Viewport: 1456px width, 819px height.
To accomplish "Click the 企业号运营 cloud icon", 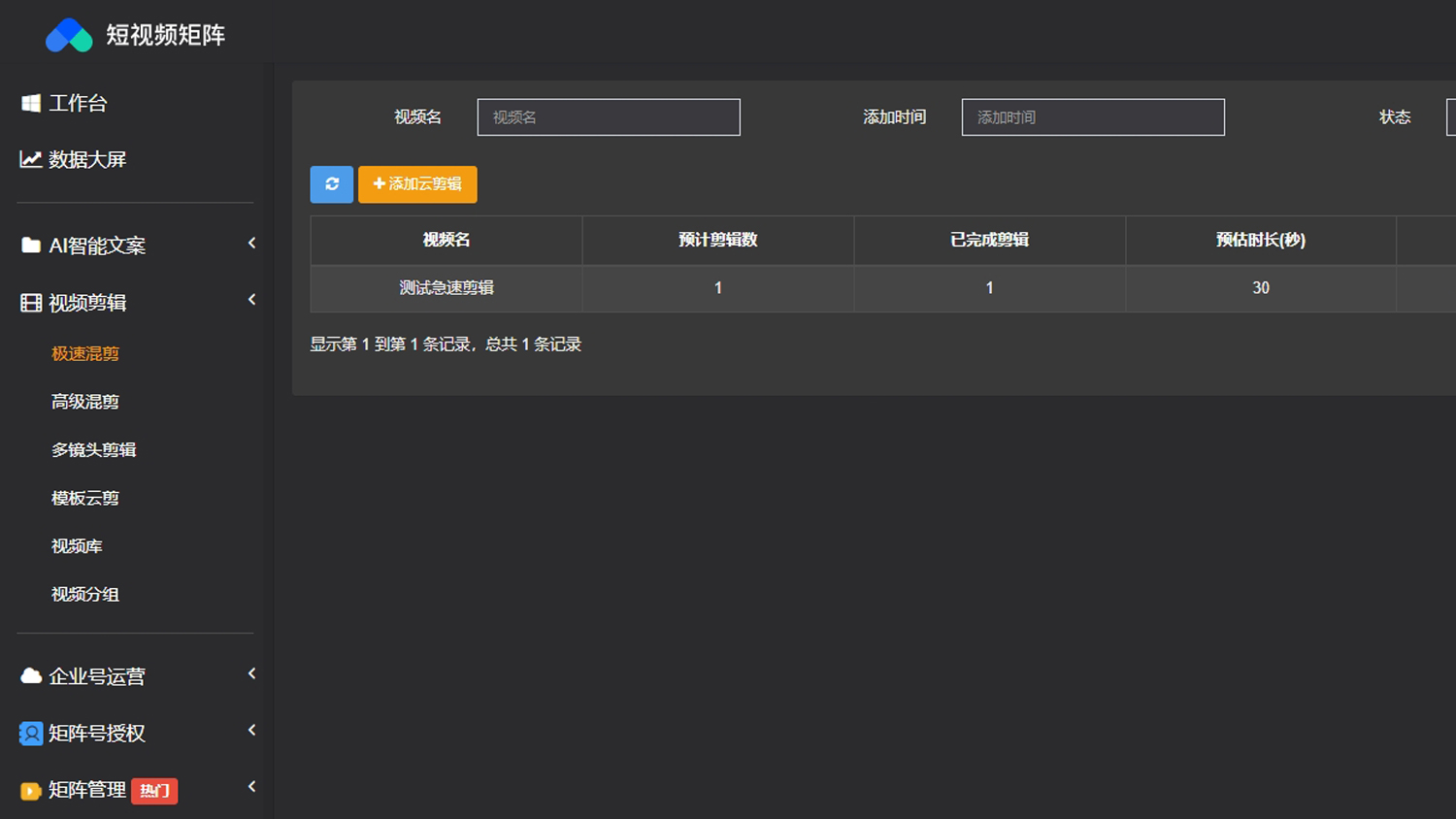I will 31,675.
